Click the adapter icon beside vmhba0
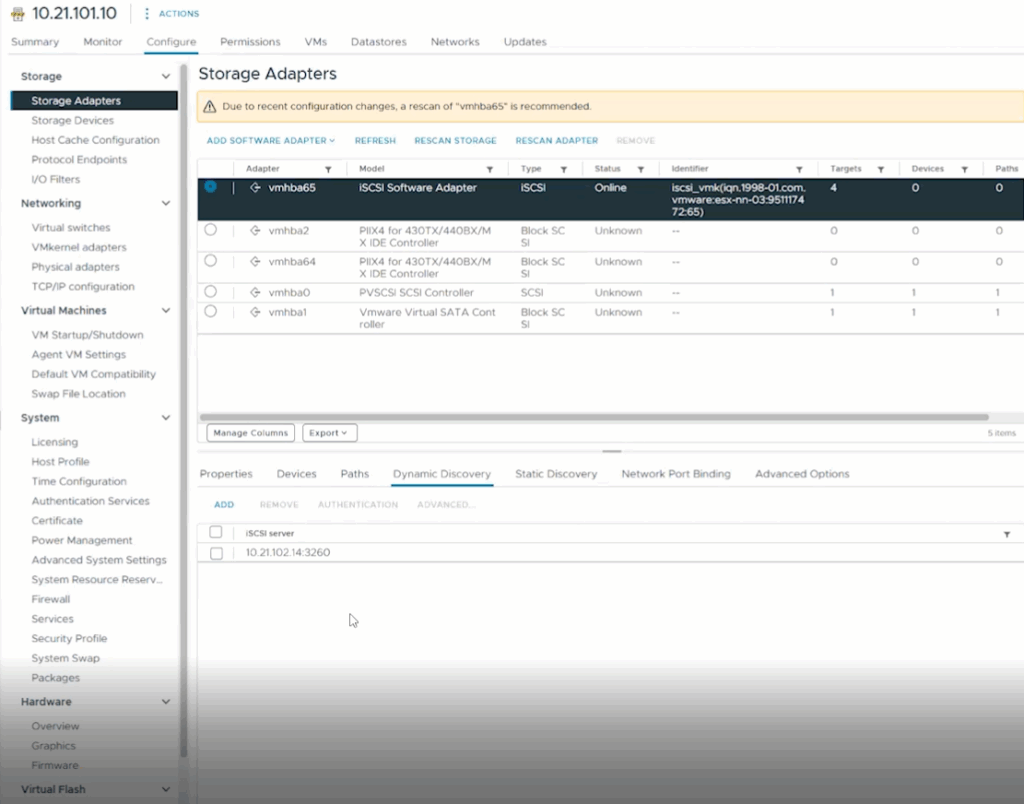This screenshot has height=804, width=1024. 255,293
